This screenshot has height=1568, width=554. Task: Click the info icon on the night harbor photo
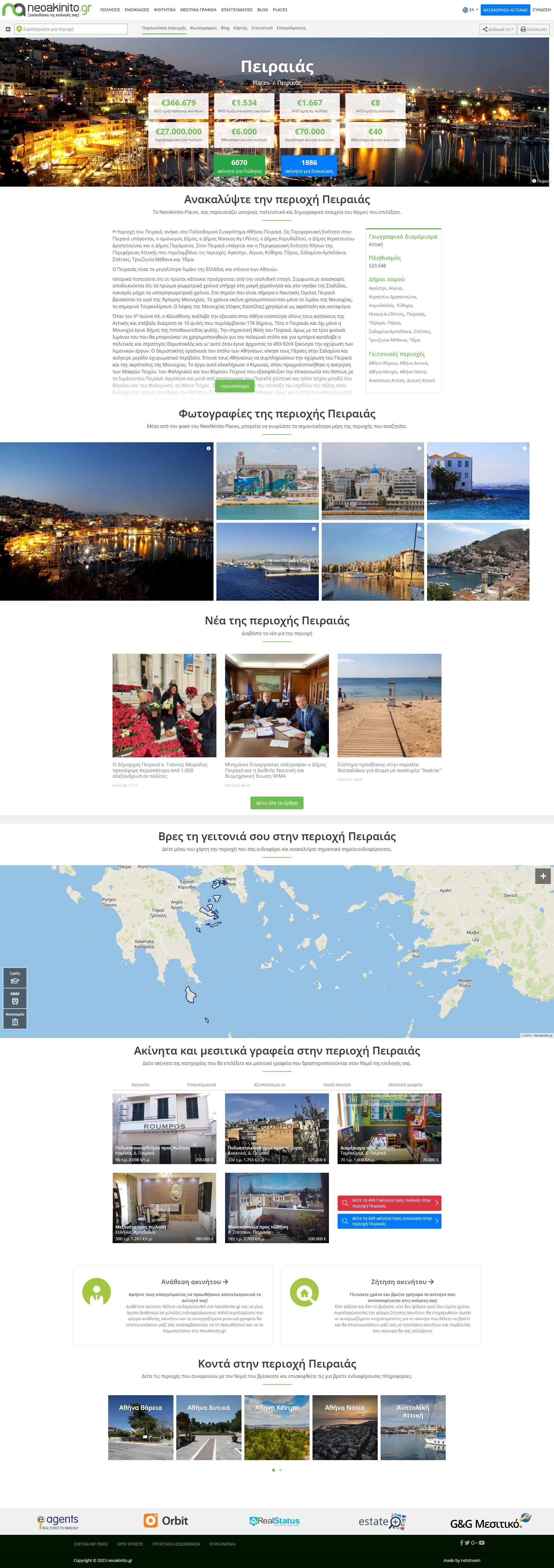[x=208, y=449]
